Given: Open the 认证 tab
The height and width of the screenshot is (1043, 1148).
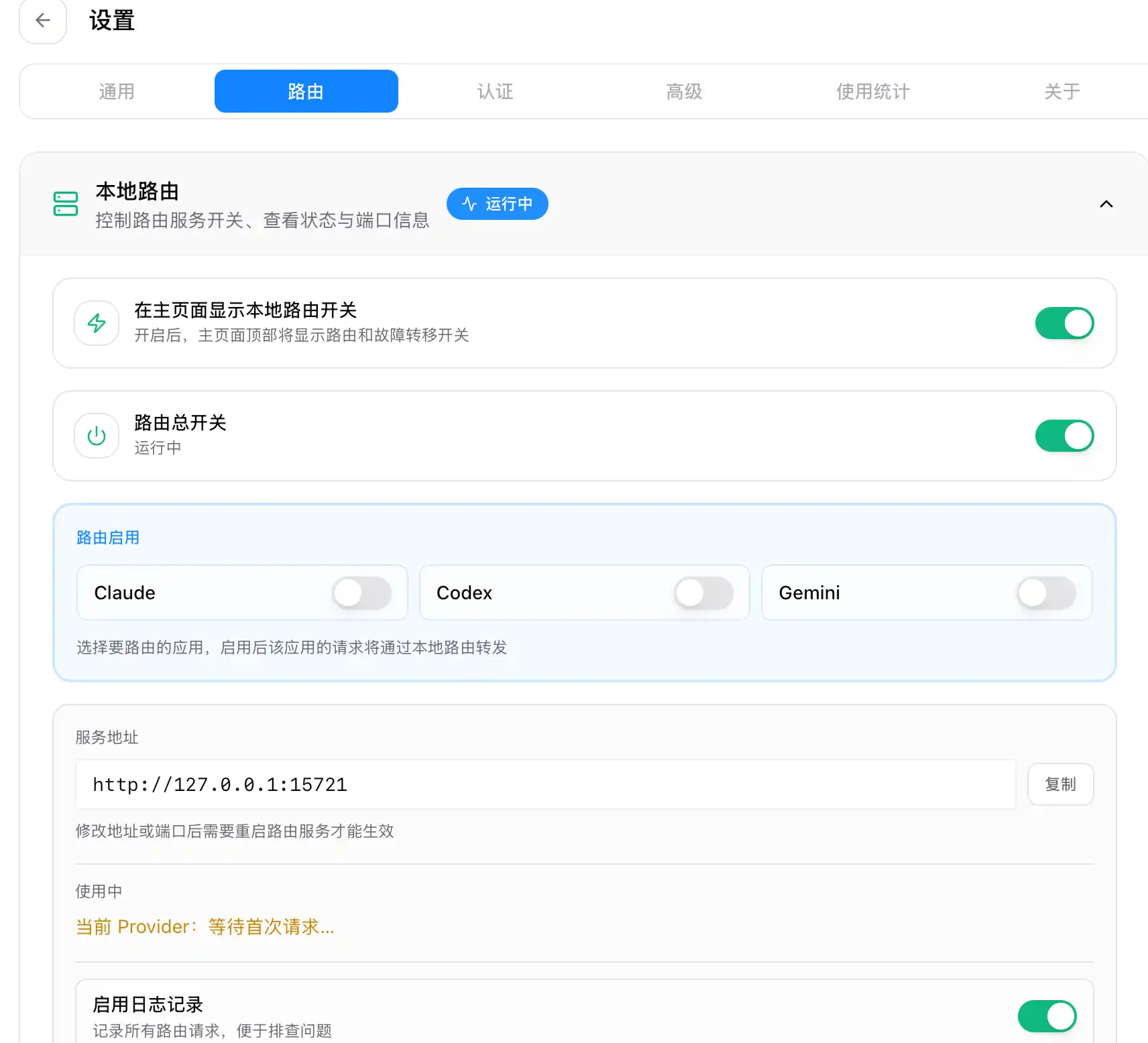Looking at the screenshot, I should 496,91.
